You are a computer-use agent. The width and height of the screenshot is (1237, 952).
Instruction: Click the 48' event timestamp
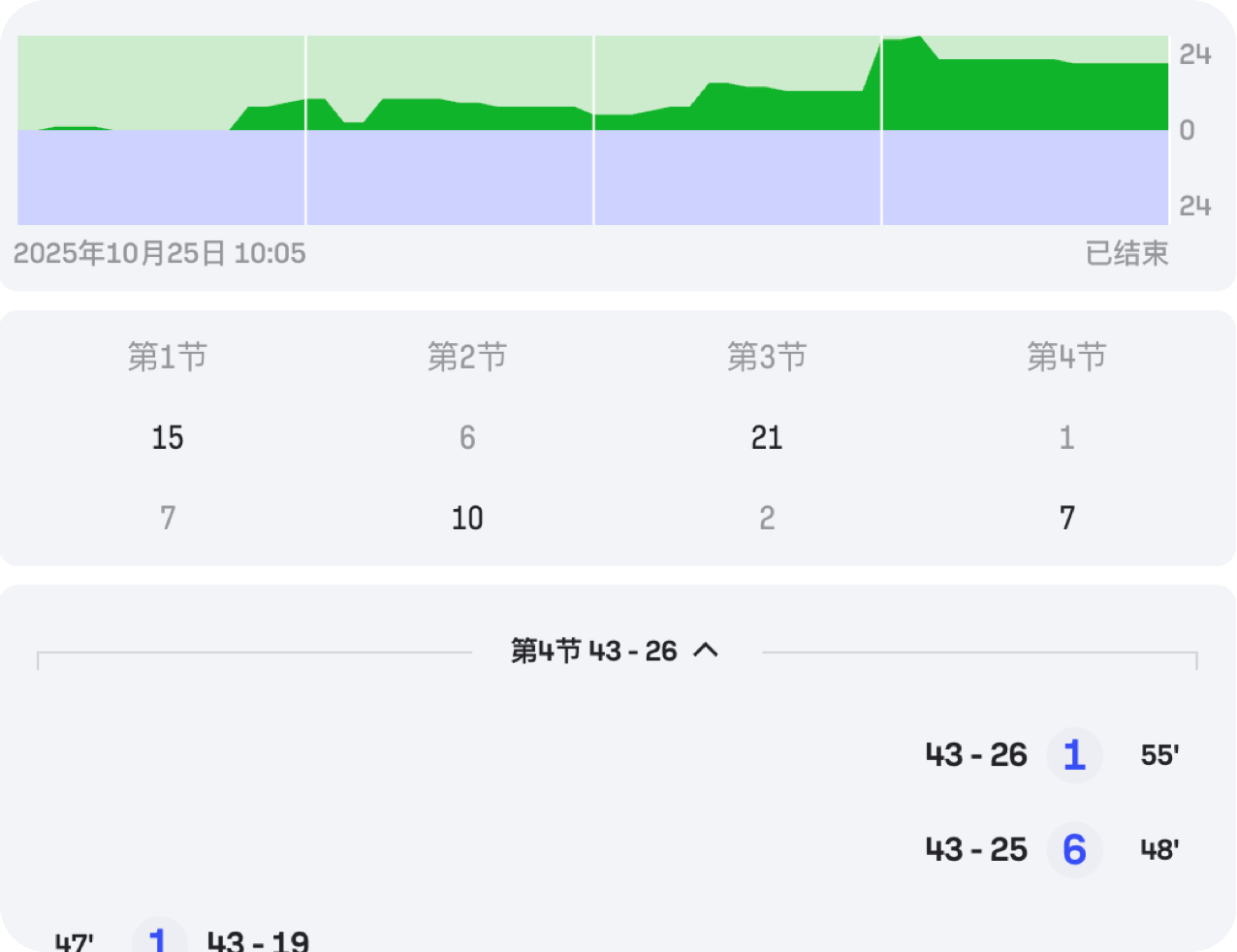(1159, 850)
